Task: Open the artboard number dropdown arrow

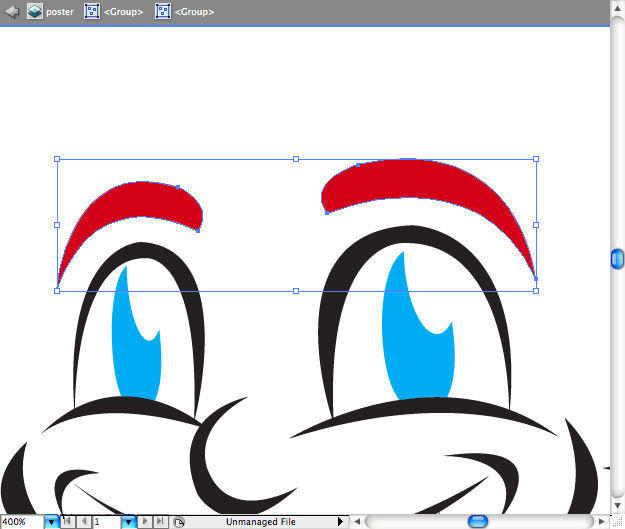Action: [x=128, y=521]
